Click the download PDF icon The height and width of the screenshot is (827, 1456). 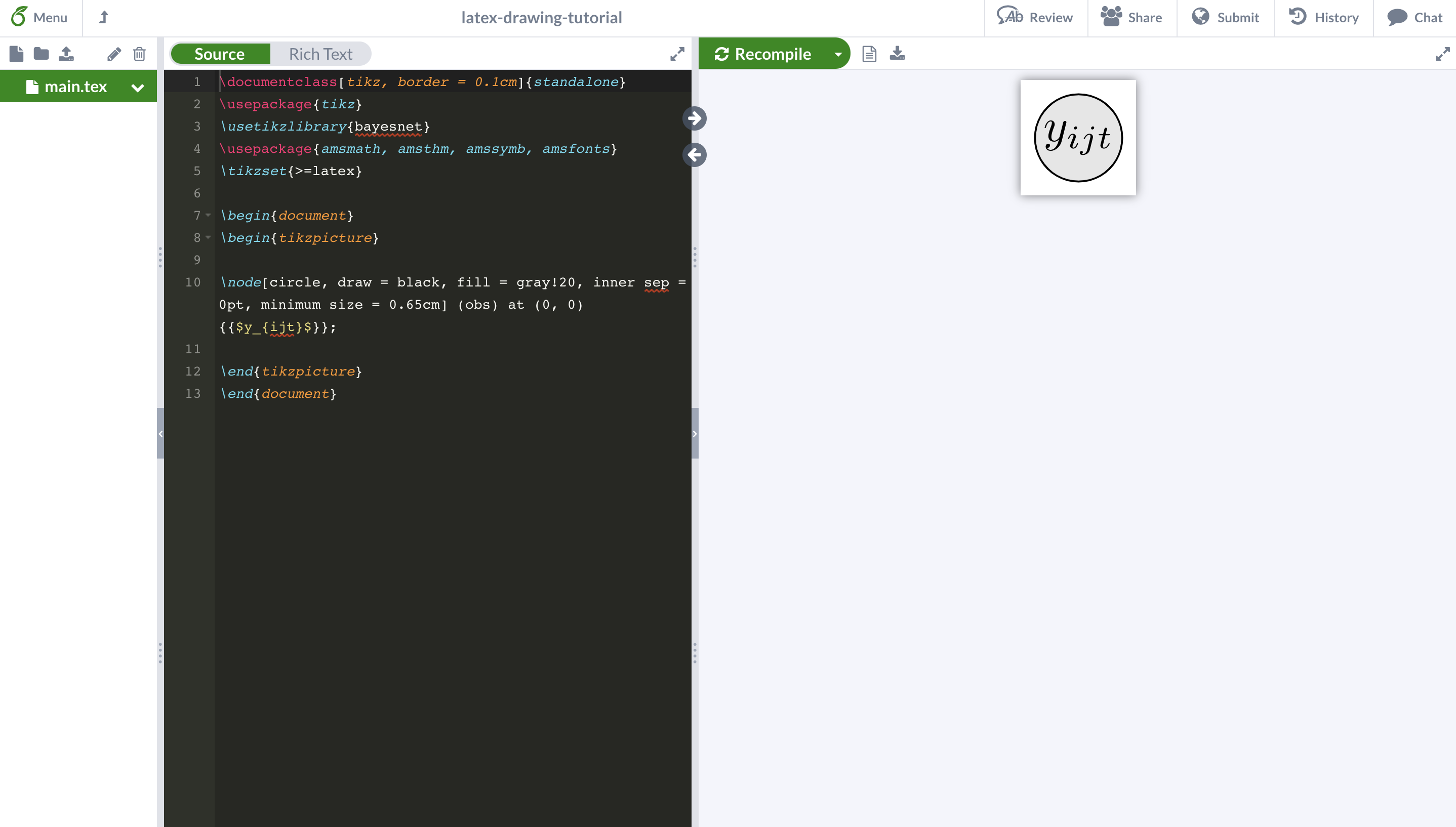(x=897, y=54)
